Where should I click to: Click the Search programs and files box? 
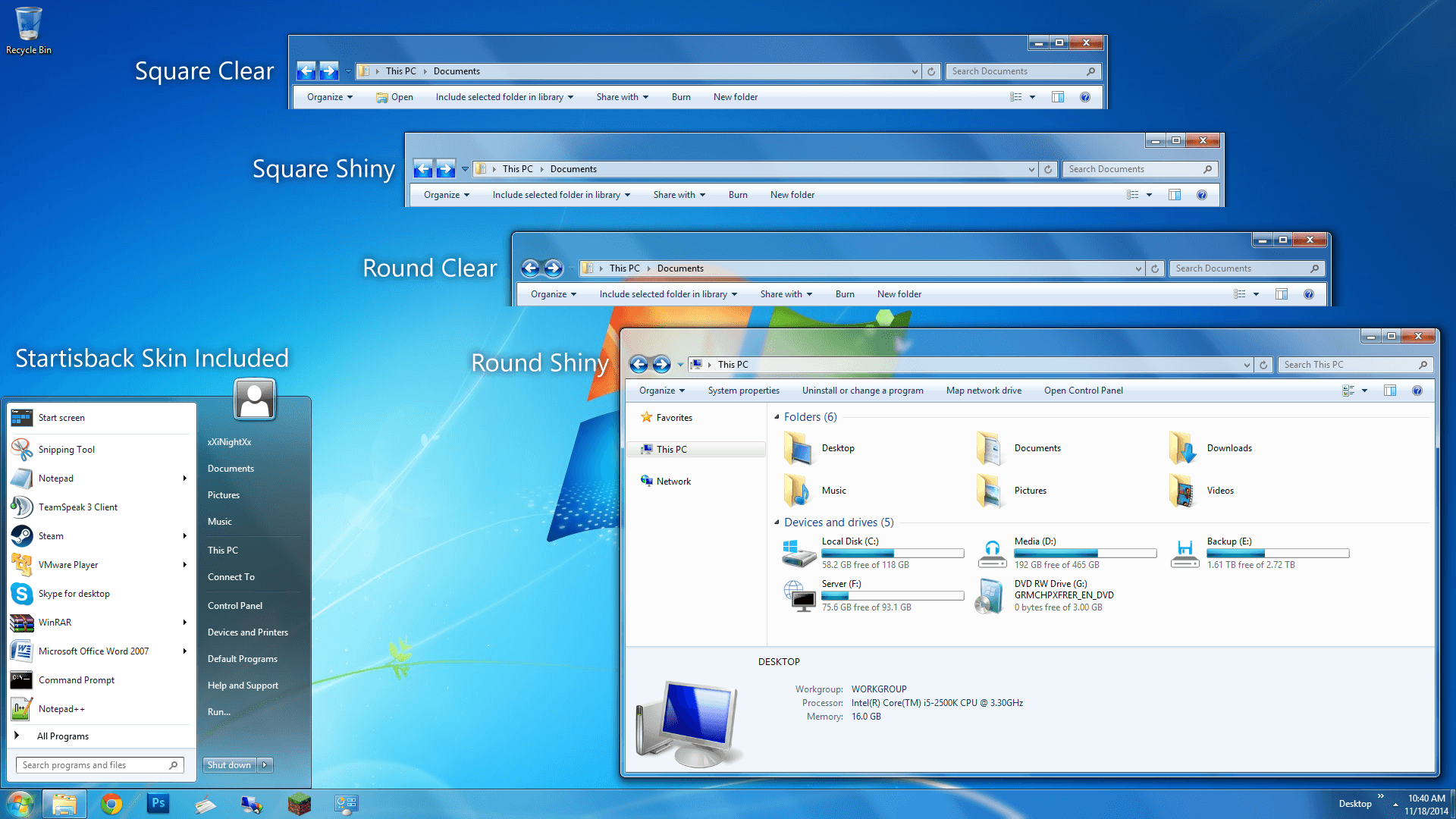(91, 765)
